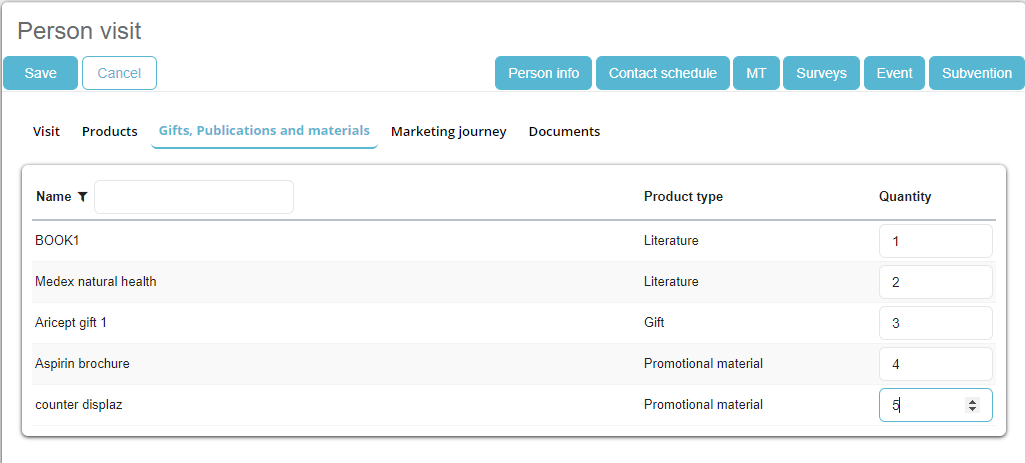Open the Documents tab

pyautogui.click(x=564, y=131)
